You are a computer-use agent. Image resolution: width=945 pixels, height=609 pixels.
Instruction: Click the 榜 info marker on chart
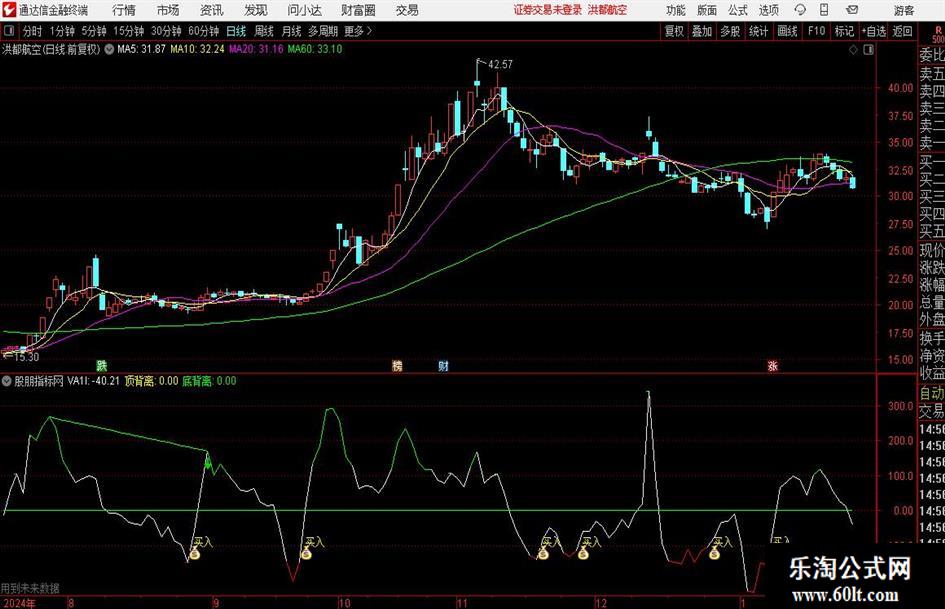[397, 365]
